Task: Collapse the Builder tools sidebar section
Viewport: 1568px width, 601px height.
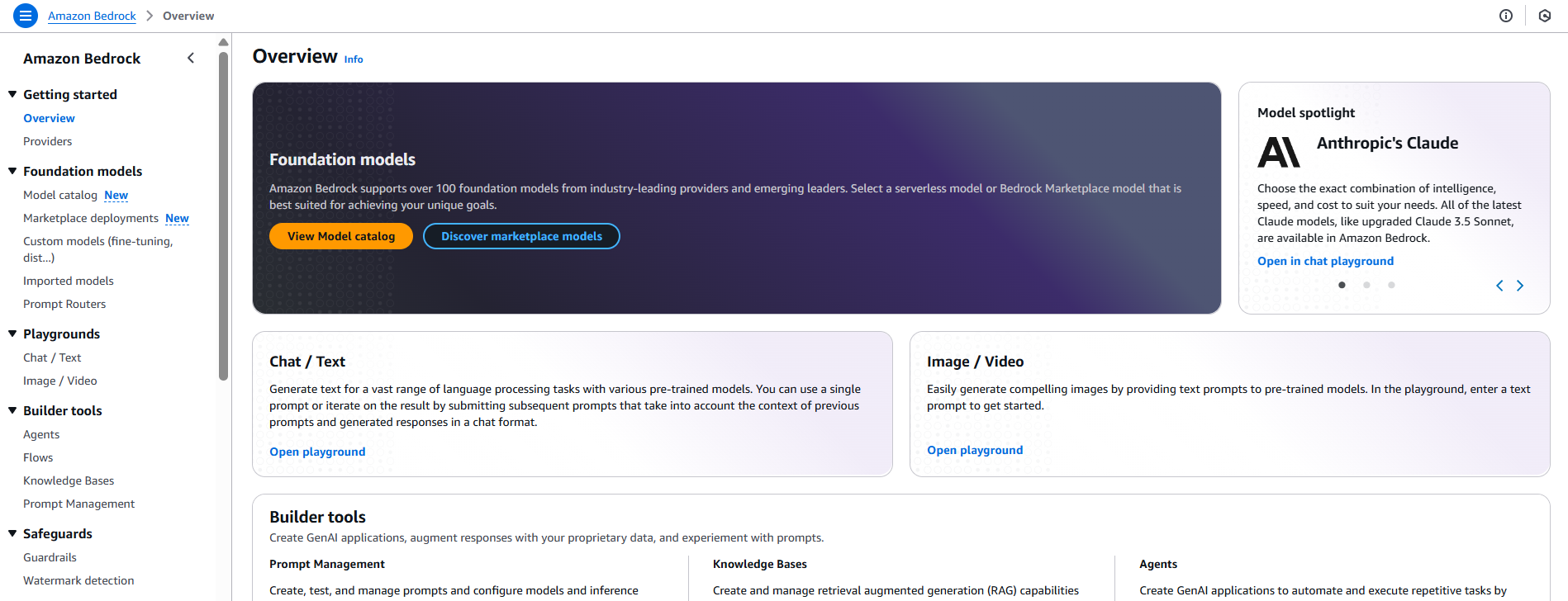Action: [12, 410]
